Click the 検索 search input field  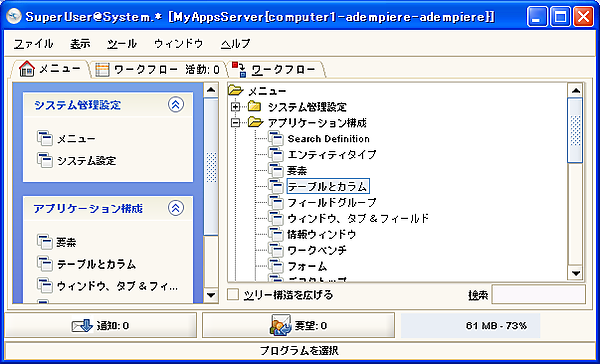tap(538, 294)
